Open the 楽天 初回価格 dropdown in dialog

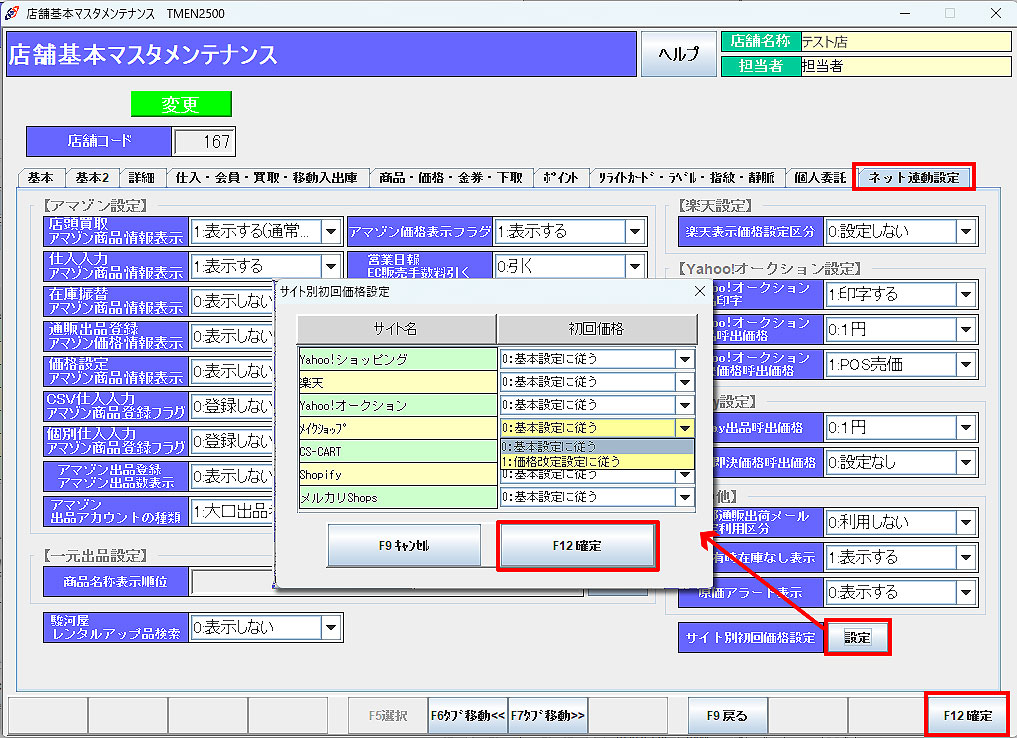click(684, 382)
